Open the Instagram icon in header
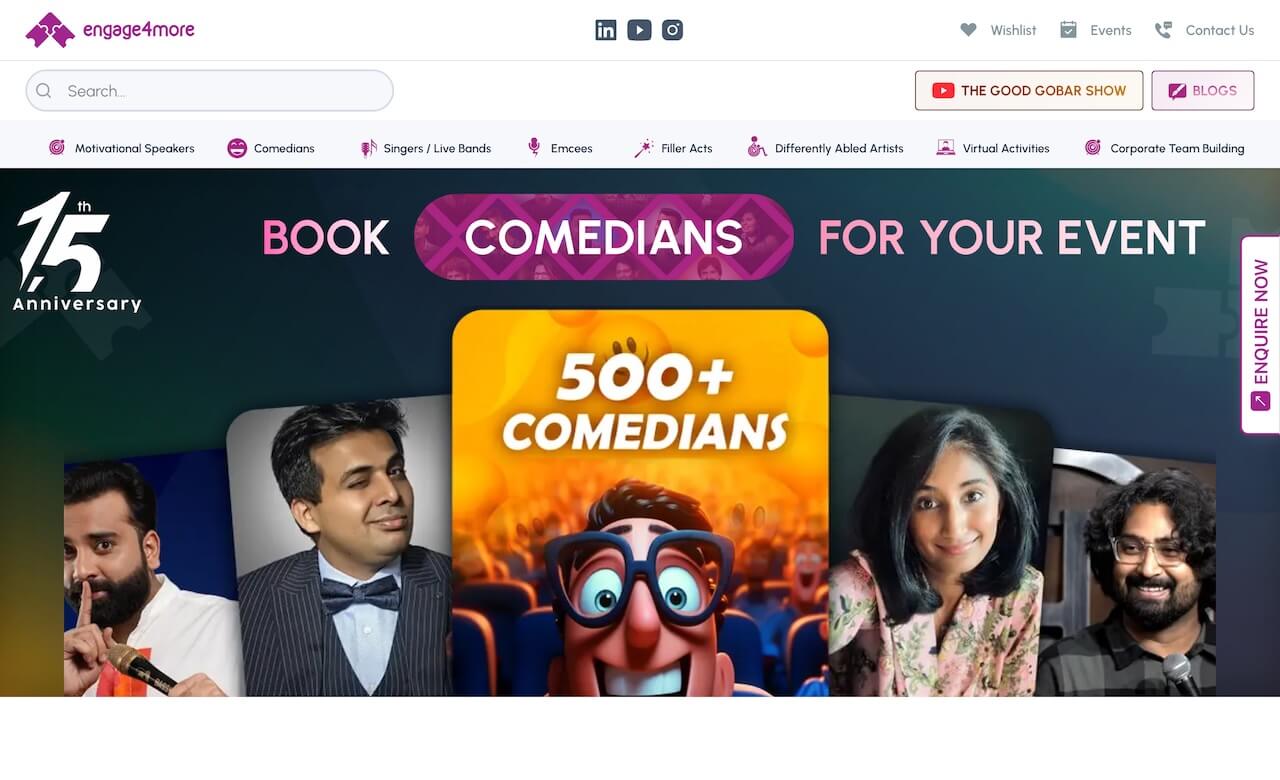 (673, 30)
